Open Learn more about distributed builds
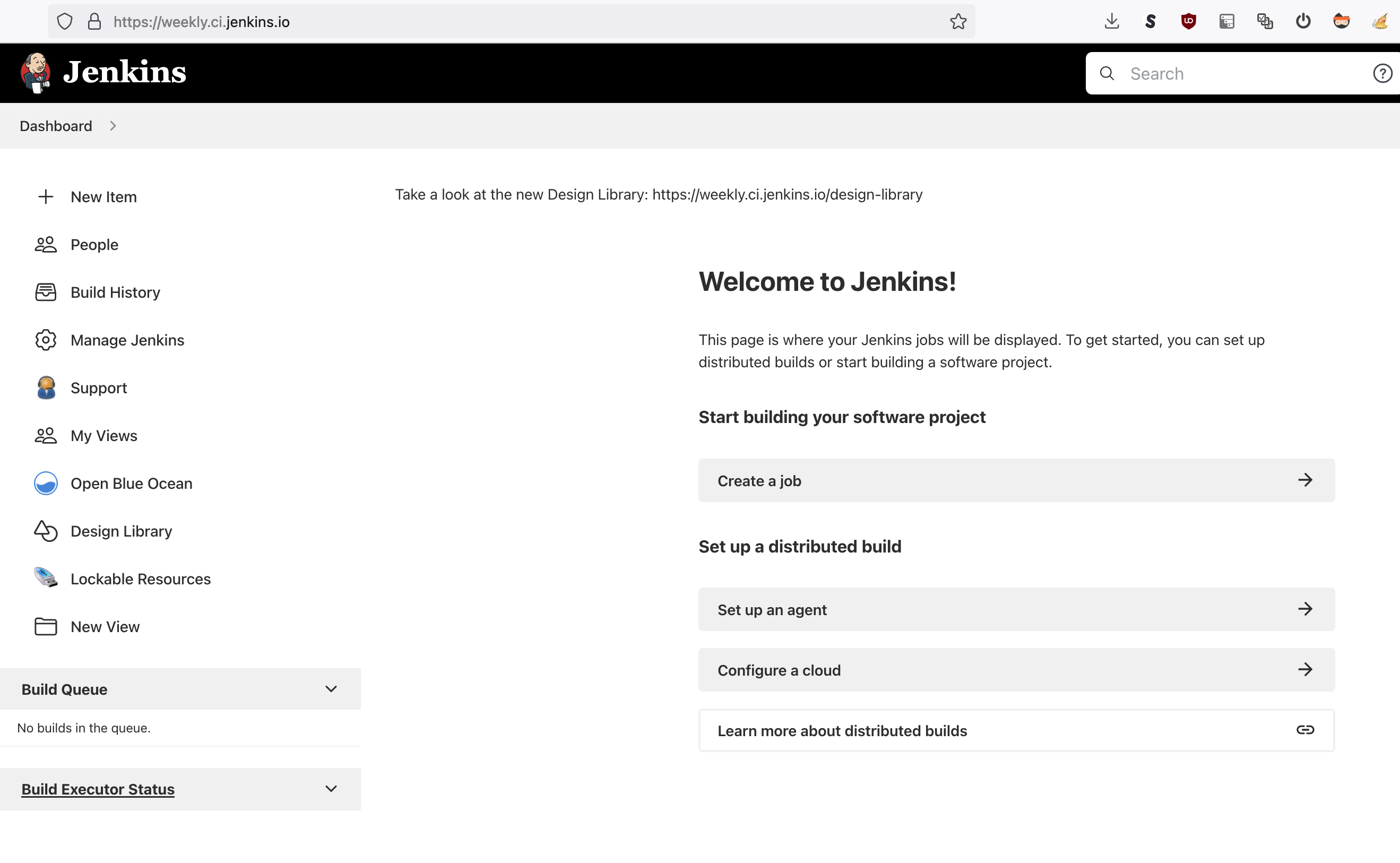This screenshot has width=1400, height=863. tap(1016, 731)
